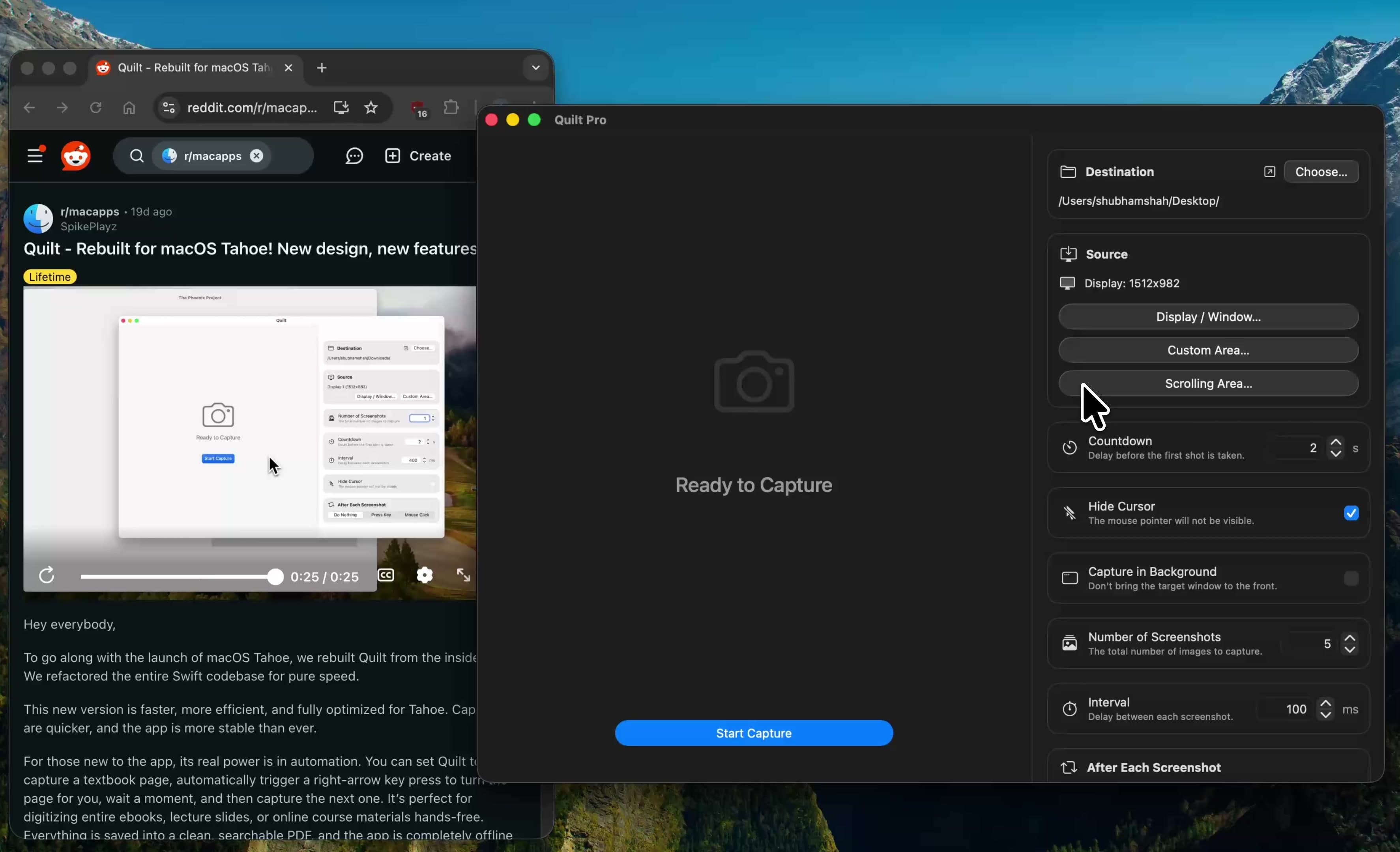Click the Reddit search magnifier icon
The height and width of the screenshot is (852, 1400).
coord(137,156)
